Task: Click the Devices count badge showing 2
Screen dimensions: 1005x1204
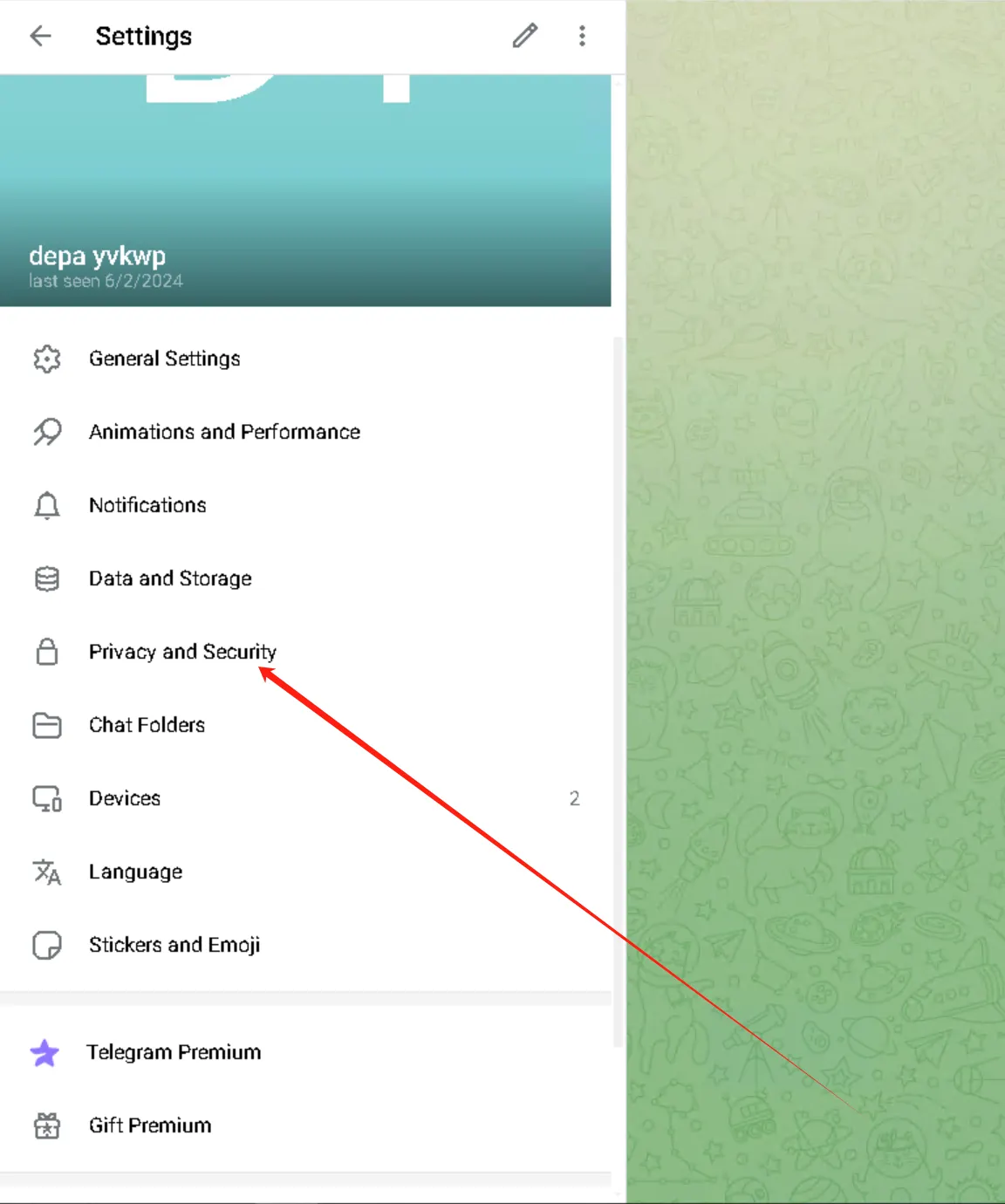Action: (x=574, y=798)
